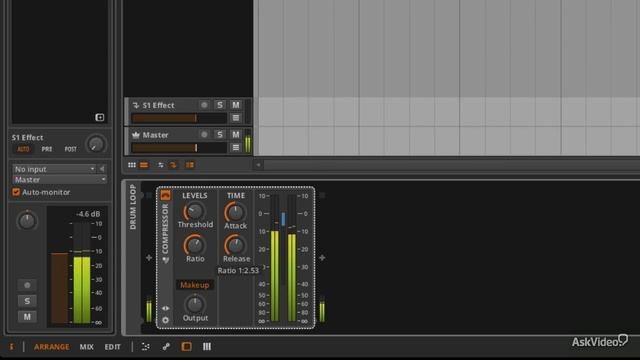Screen dimensions: 640x360
Task: Open the Master output dropdown
Action: pyautogui.click(x=60, y=180)
